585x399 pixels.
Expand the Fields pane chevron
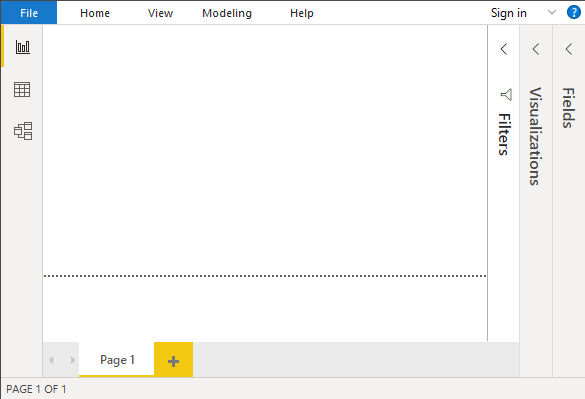(x=569, y=49)
